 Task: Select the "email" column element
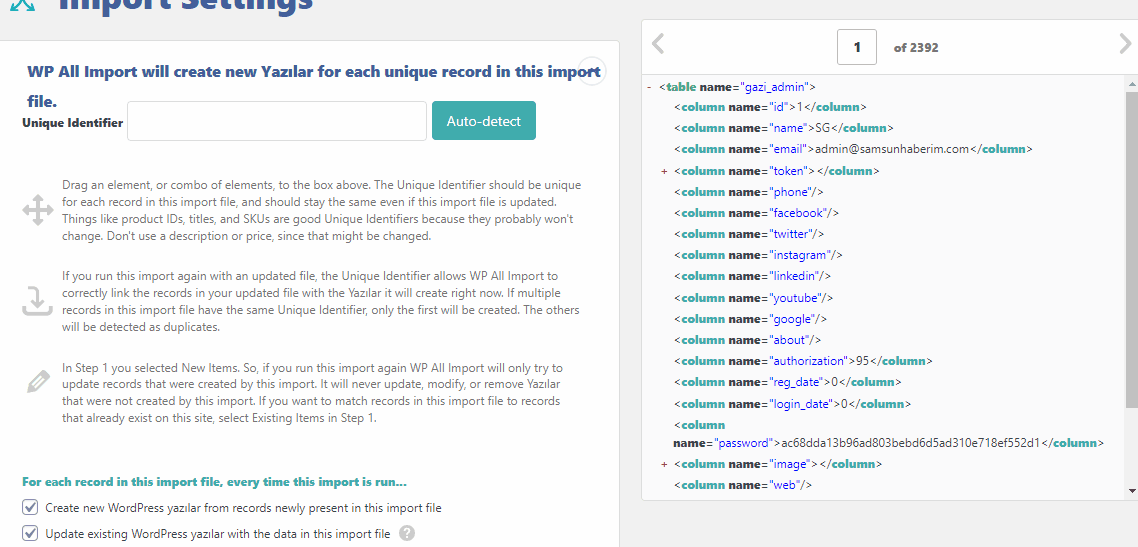pos(853,149)
